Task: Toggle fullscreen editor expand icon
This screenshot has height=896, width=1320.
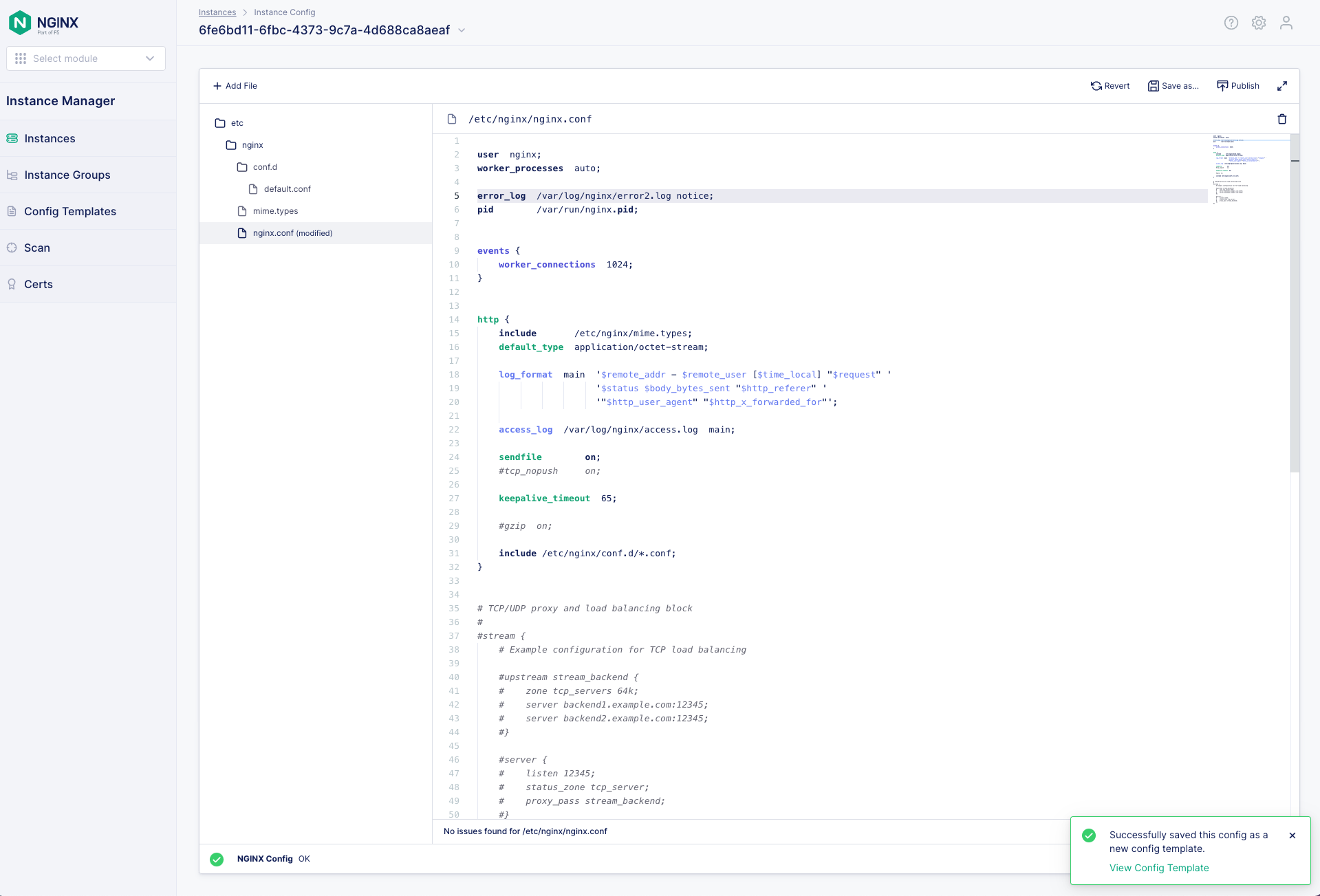Action: [1282, 86]
